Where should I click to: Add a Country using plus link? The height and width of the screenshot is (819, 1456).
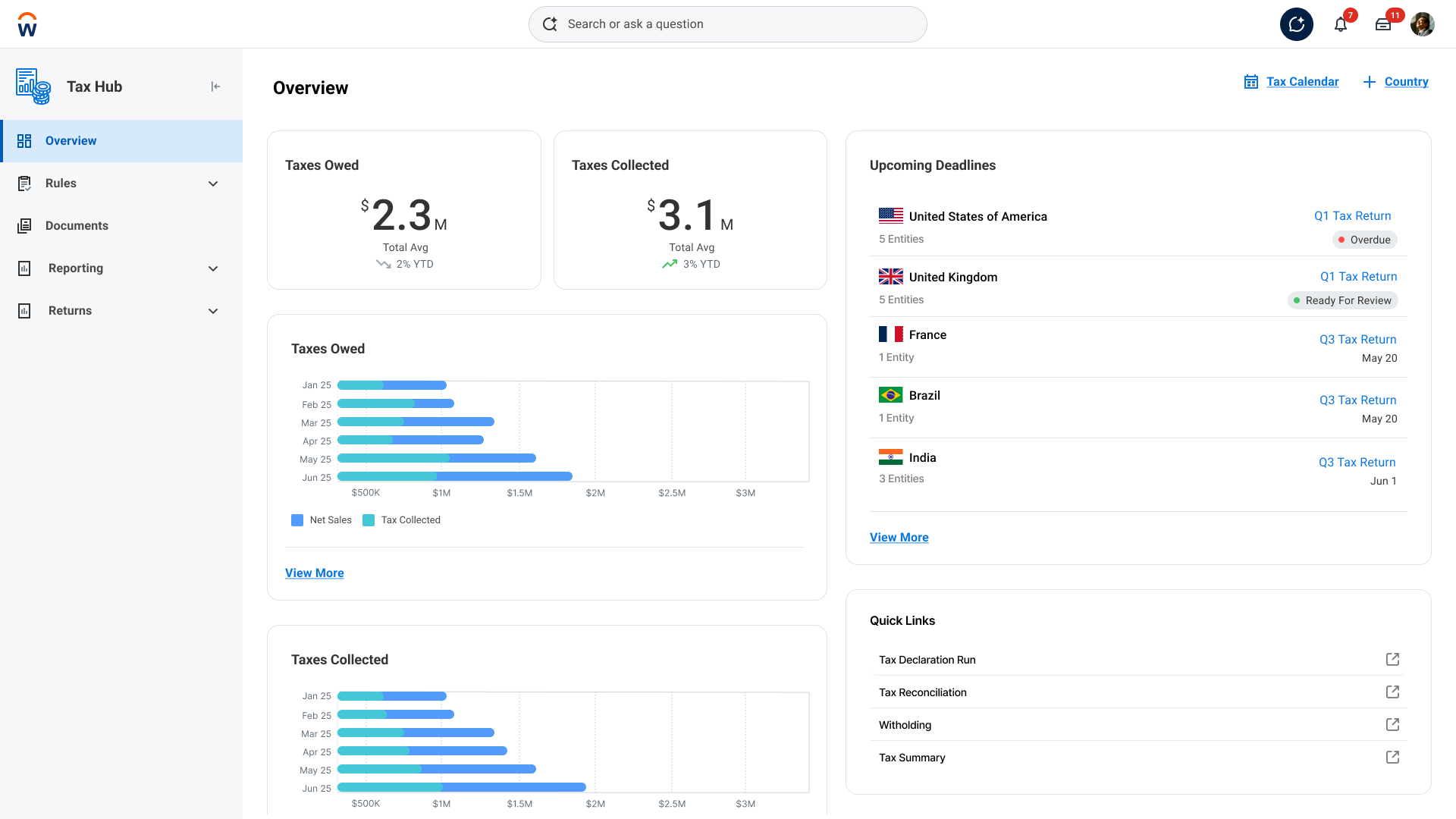point(1395,82)
